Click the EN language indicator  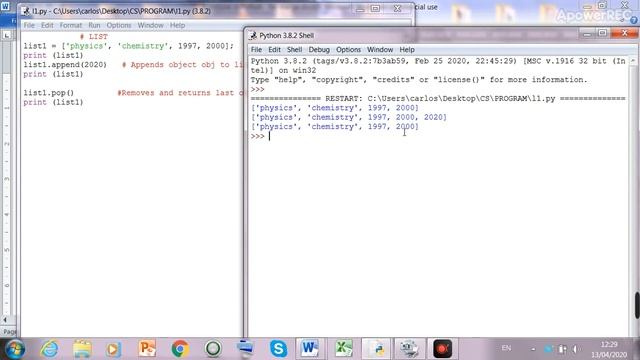506,348
